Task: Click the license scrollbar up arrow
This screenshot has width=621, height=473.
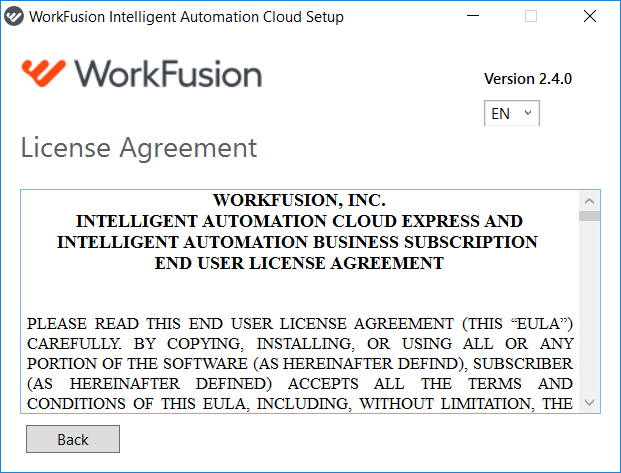Action: pyautogui.click(x=589, y=201)
